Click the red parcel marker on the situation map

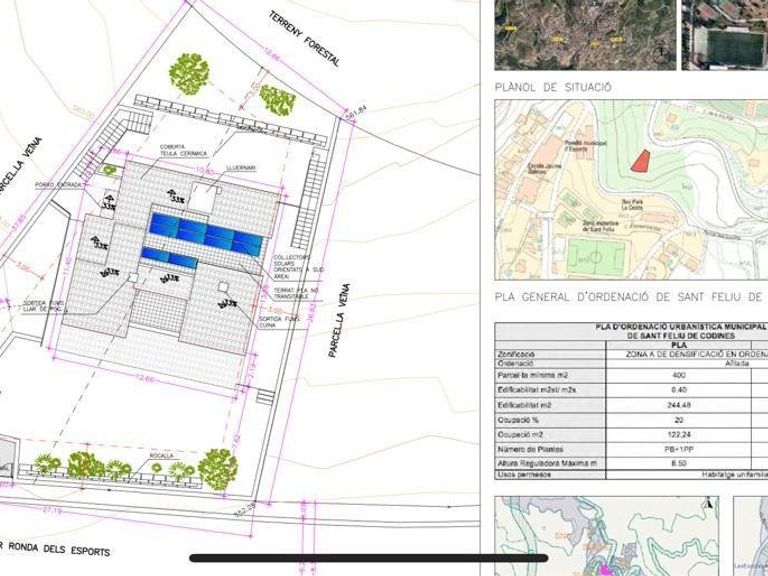[640, 161]
